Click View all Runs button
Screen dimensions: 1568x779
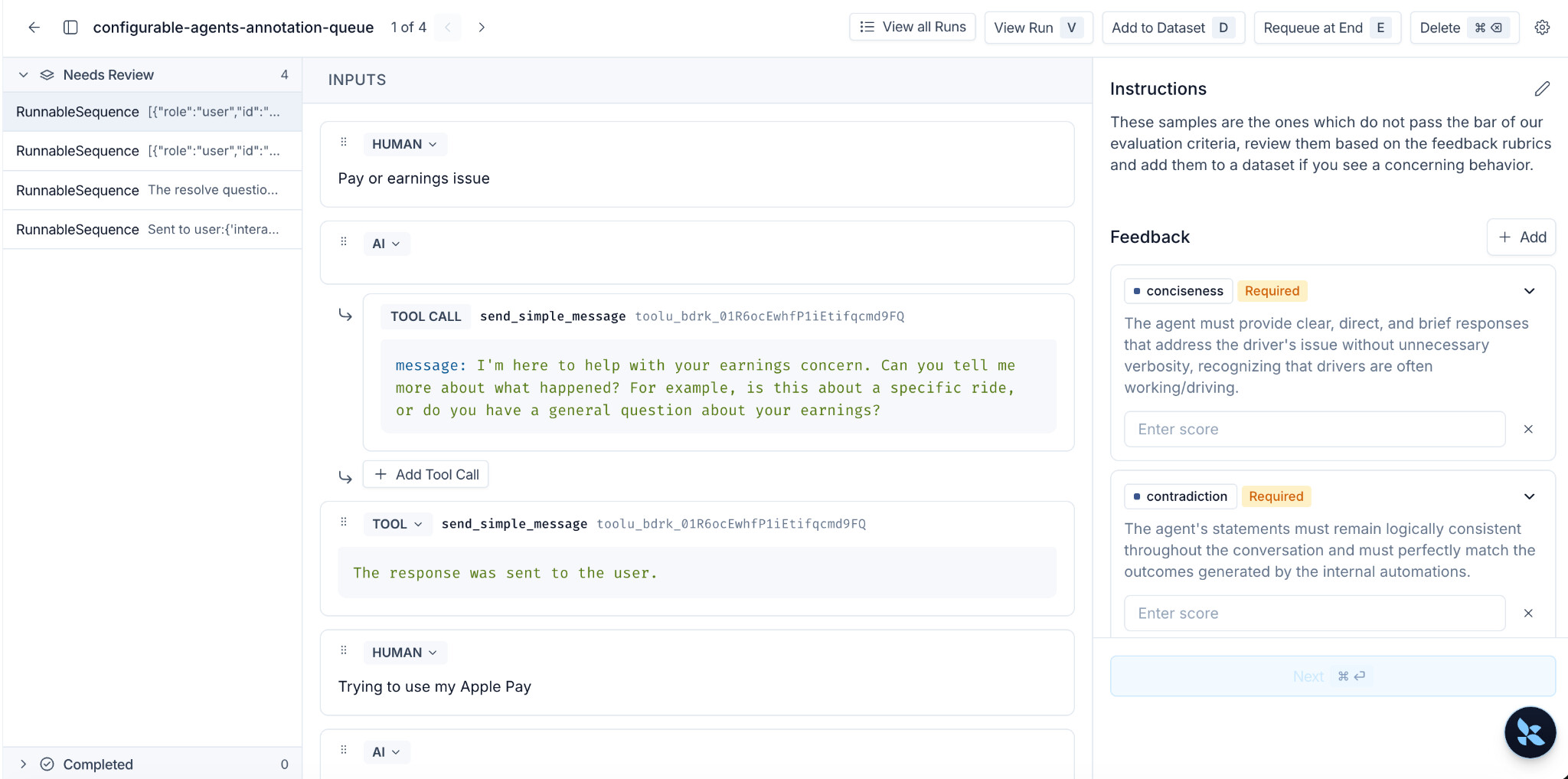pyautogui.click(x=913, y=27)
